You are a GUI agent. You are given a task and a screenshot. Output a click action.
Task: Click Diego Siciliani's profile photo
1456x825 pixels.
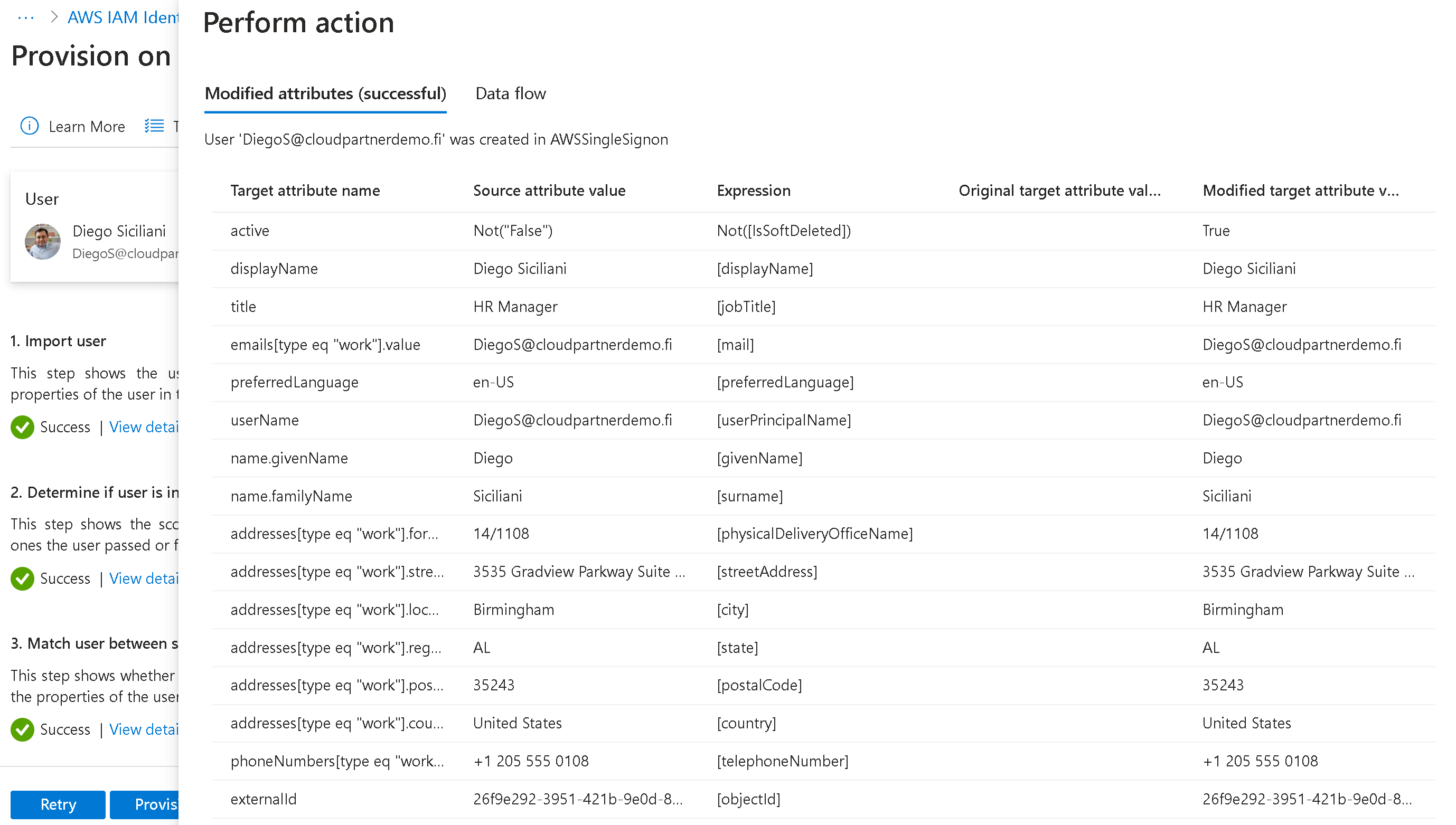[42, 241]
